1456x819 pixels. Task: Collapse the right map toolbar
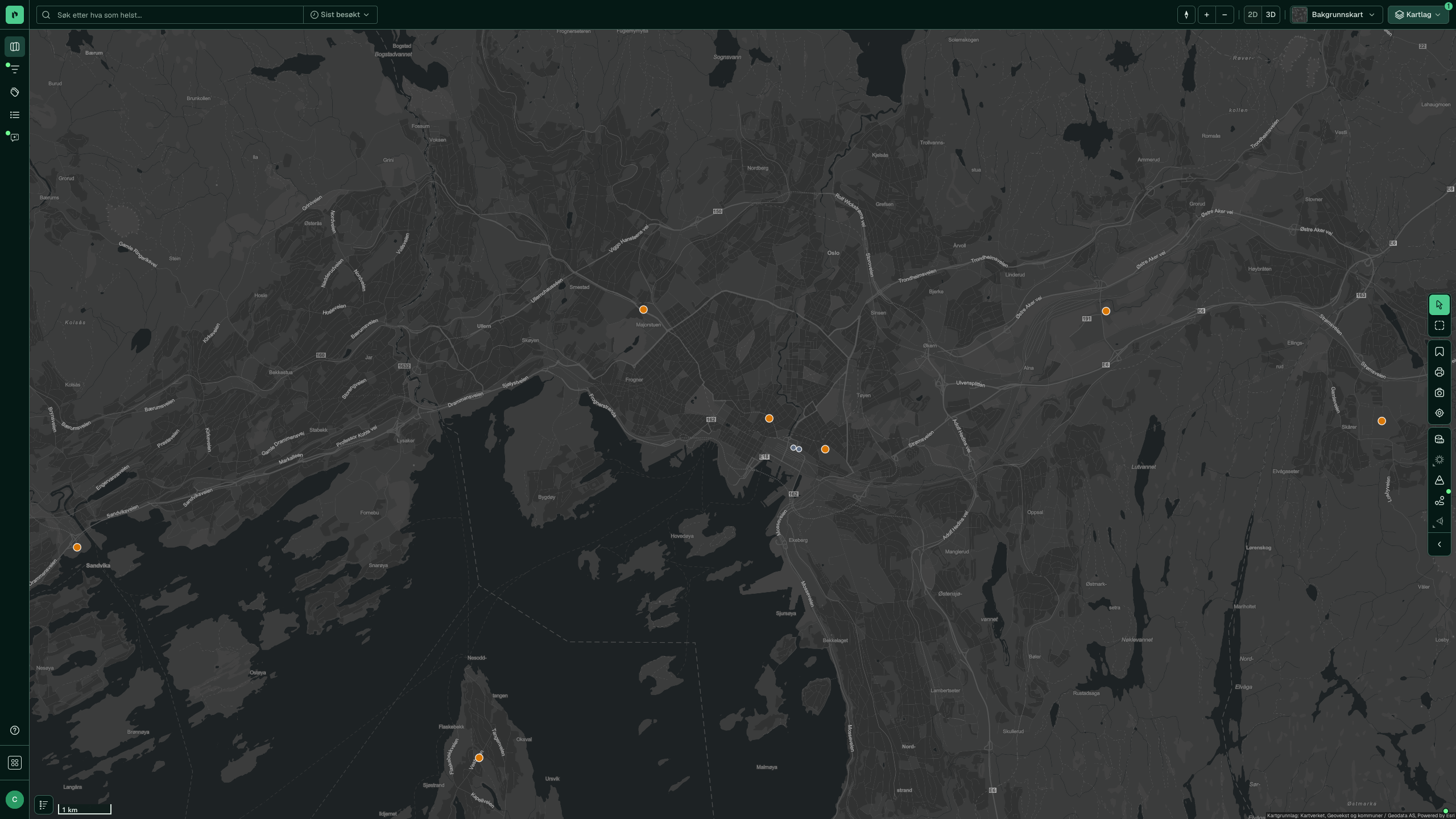[1440, 544]
